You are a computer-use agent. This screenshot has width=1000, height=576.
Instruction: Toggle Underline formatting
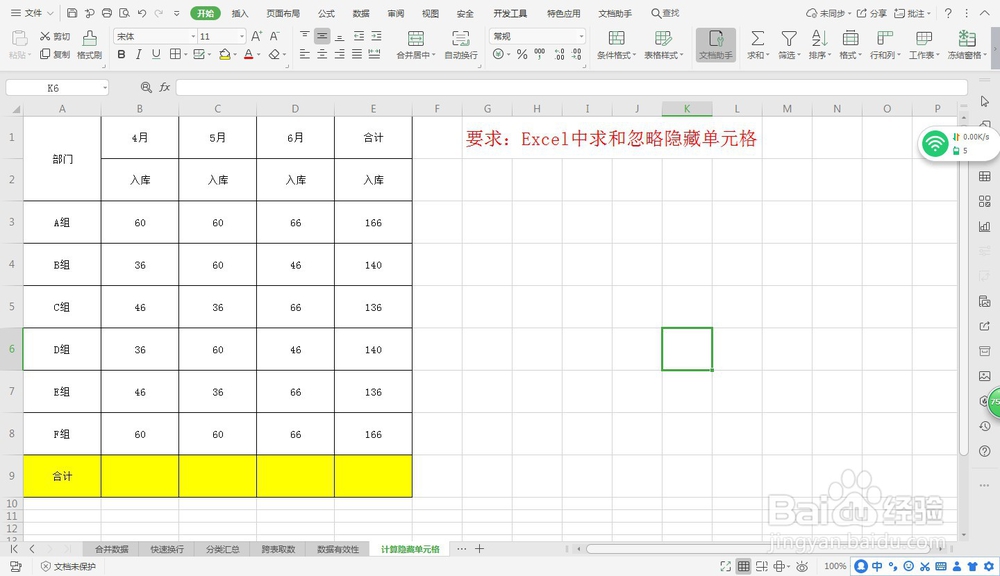[156, 54]
